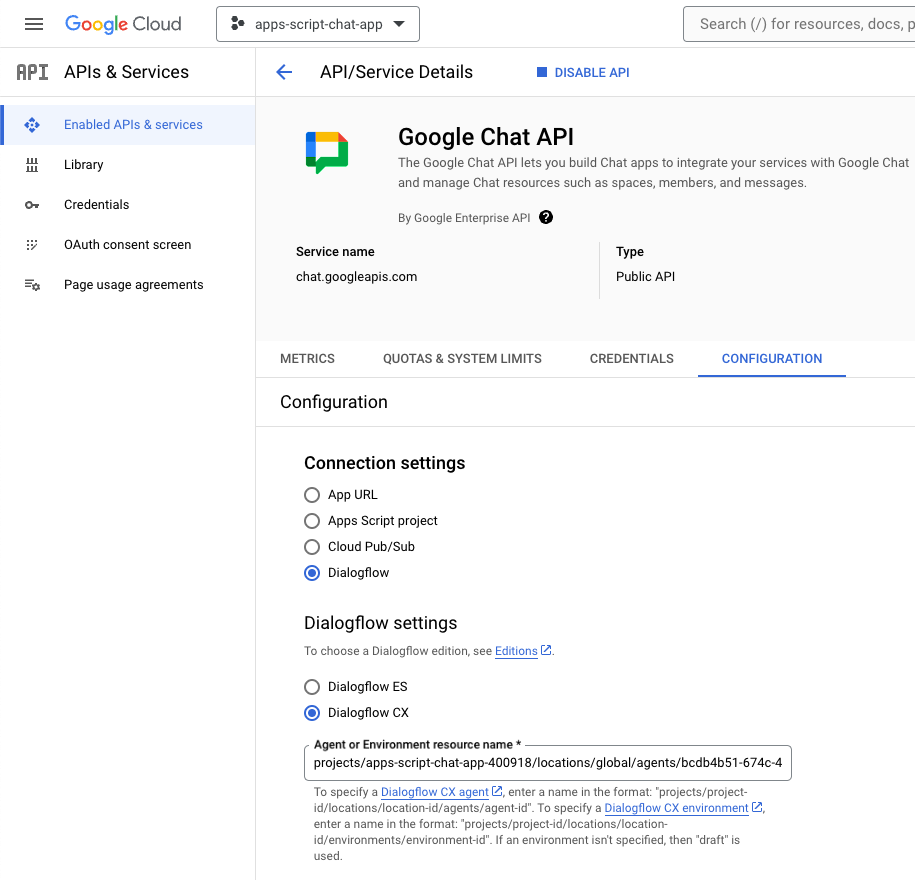Click the Google Cloud logo
Image resolution: width=915 pixels, height=880 pixels.
pos(123,24)
